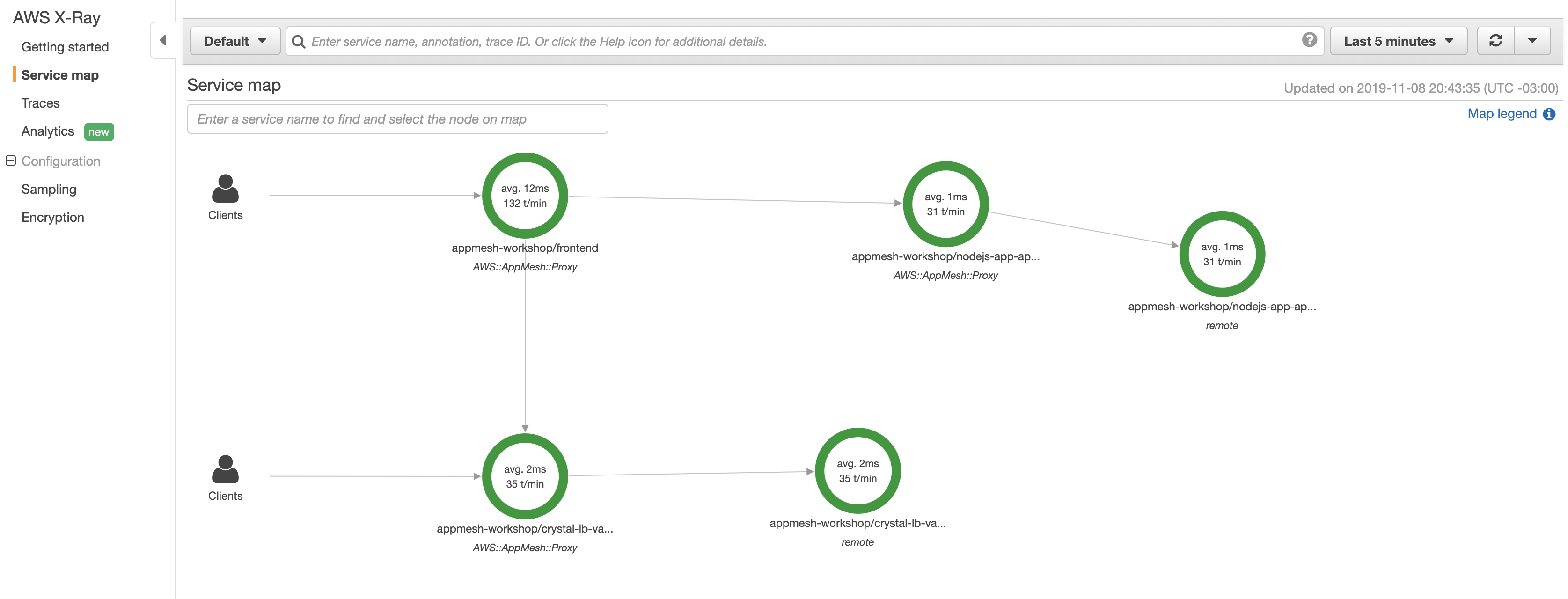Click the Map legend info icon

(x=1549, y=114)
